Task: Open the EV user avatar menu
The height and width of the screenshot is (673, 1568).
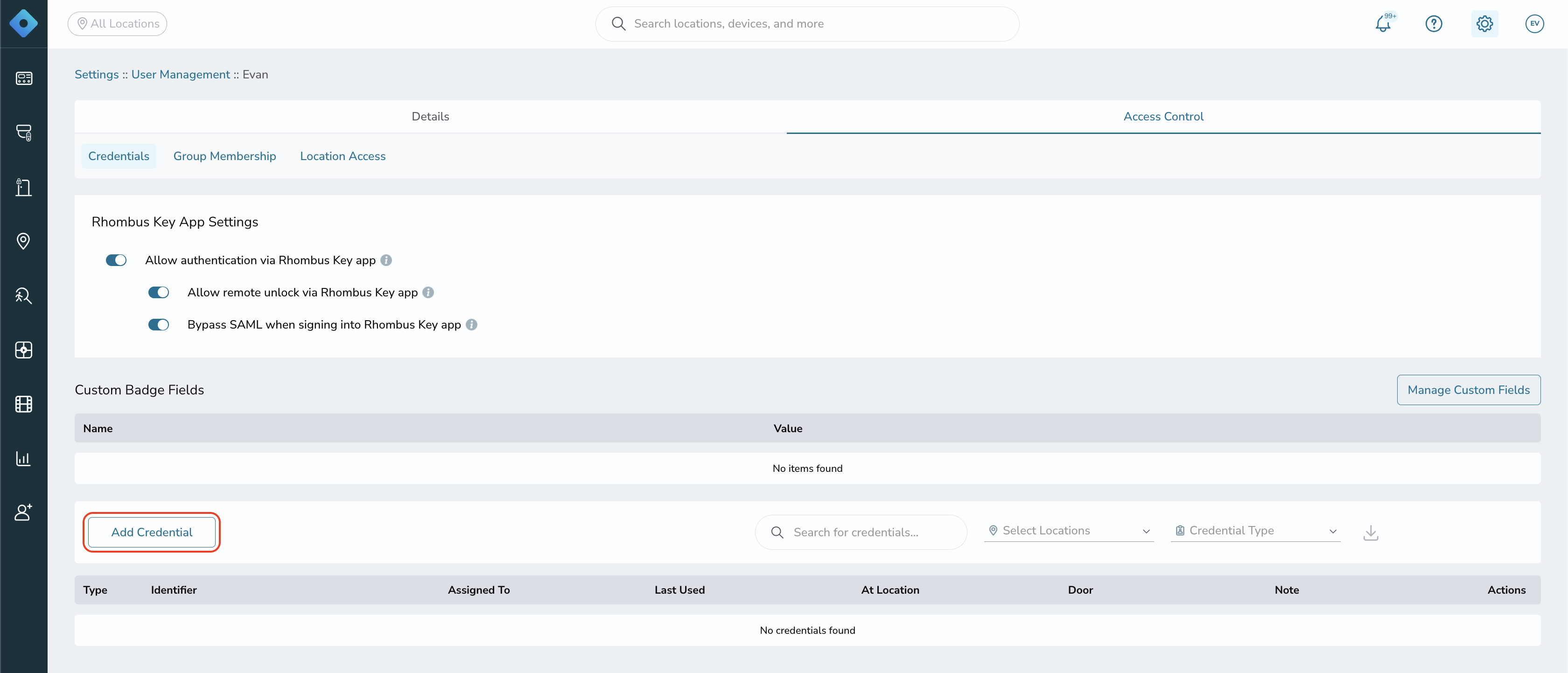Action: (x=1534, y=24)
